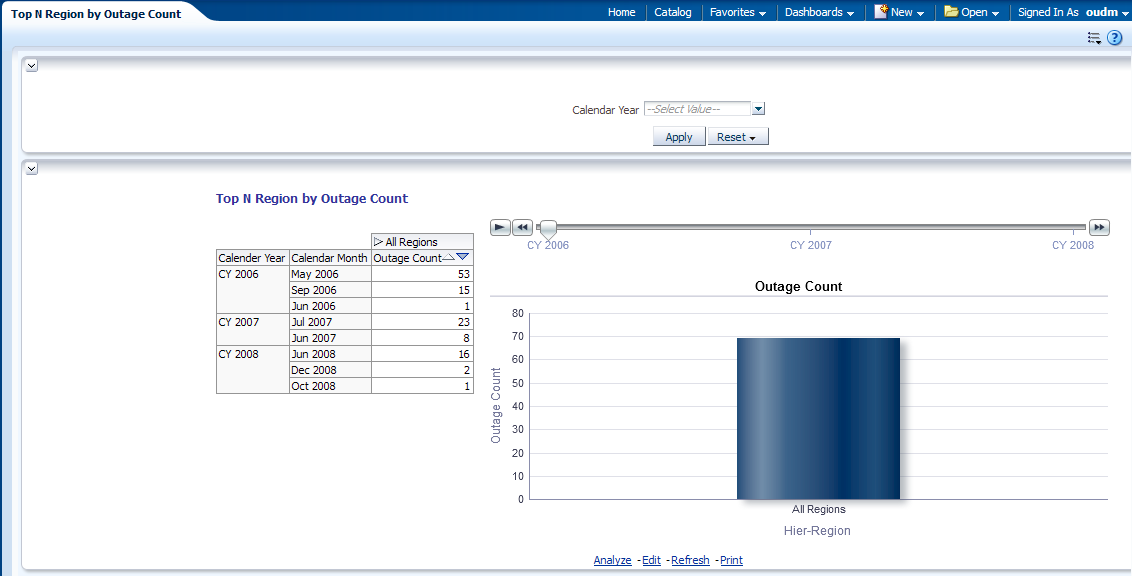Select CY 2006 slider label
The width and height of the screenshot is (1132, 576).
tap(548, 245)
